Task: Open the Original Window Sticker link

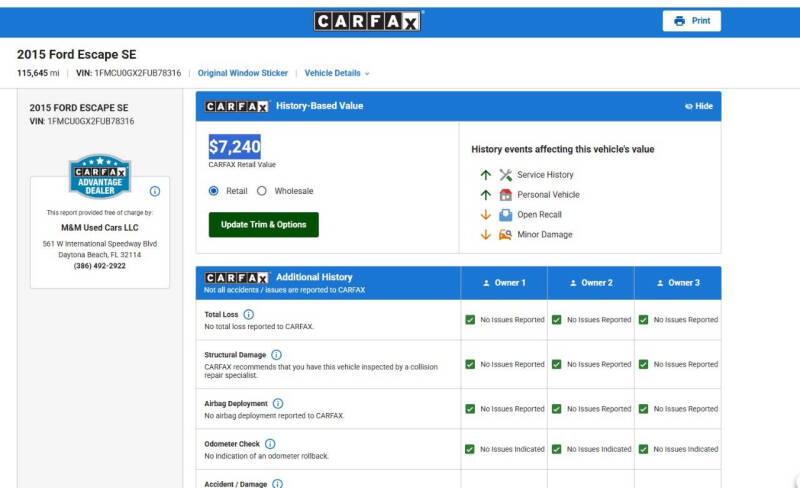Action: (x=243, y=73)
